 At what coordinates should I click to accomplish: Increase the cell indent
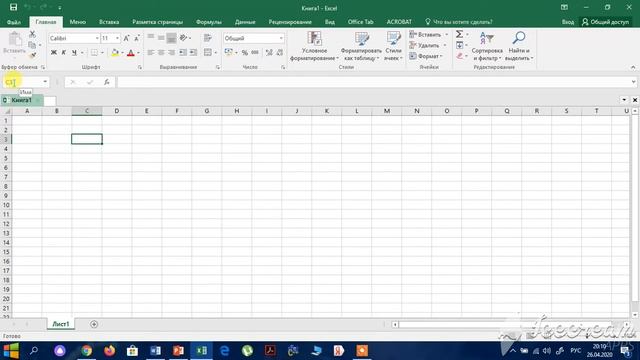[x=193, y=53]
